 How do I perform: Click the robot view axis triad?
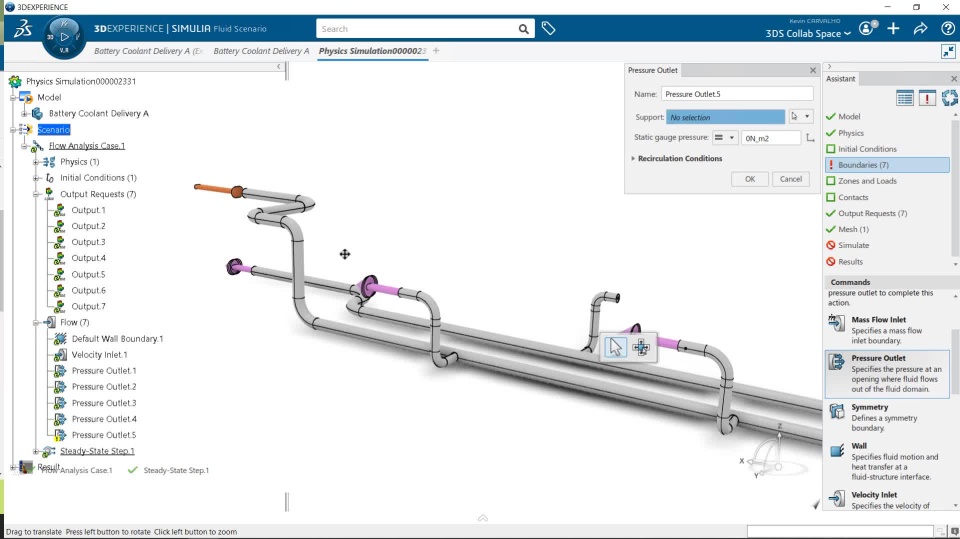767,454
